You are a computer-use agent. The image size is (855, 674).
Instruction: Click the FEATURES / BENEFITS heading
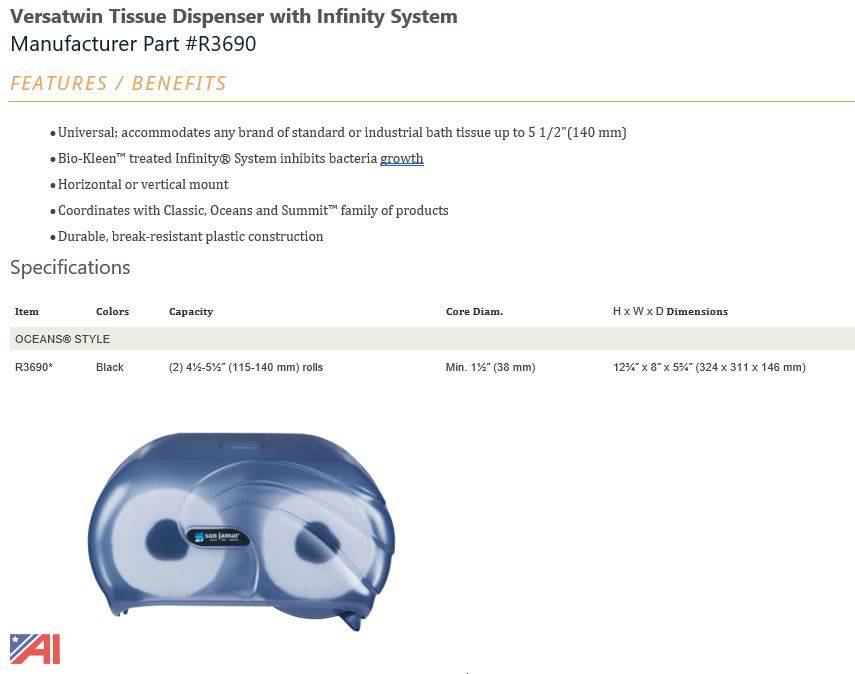tap(118, 83)
